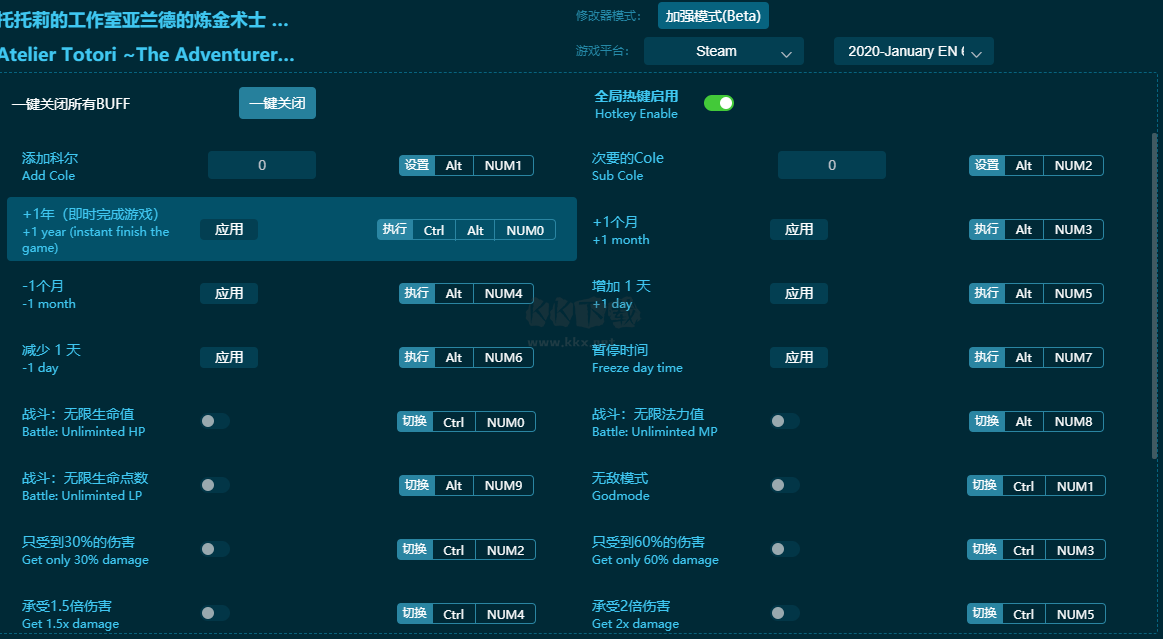The width and height of the screenshot is (1163, 639).
Task: Click NUM8 key of Unlimited MP hotkey
Action: (x=1073, y=422)
